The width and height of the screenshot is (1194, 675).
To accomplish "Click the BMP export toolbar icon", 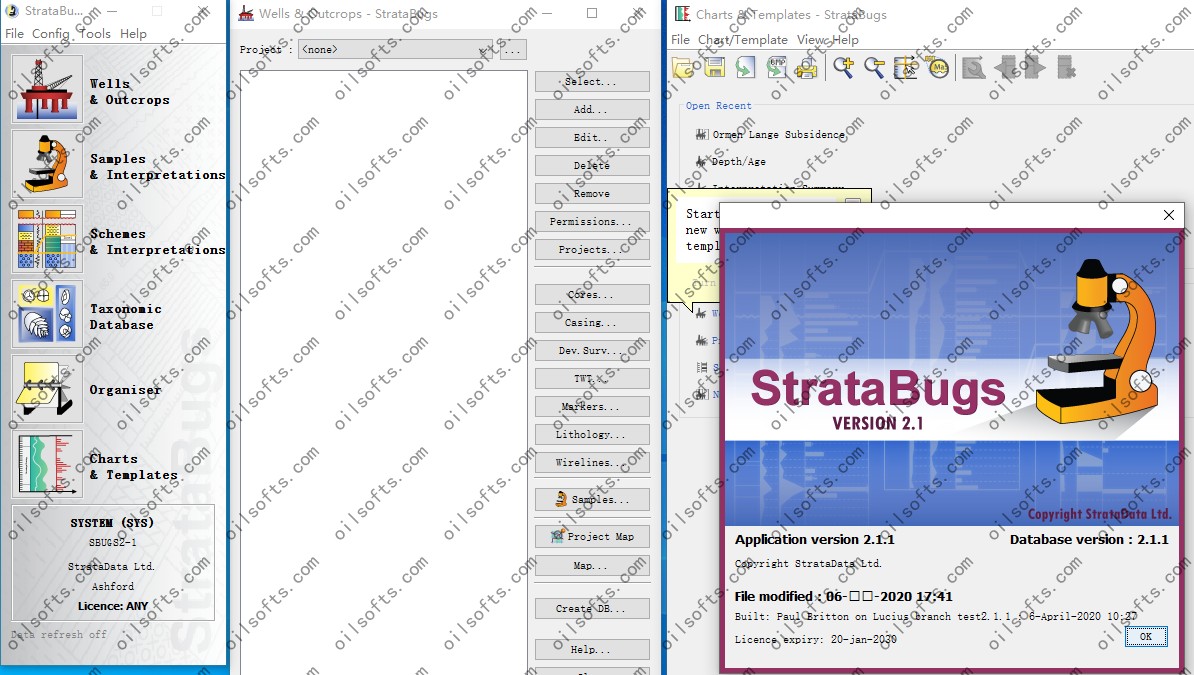I will [776, 68].
